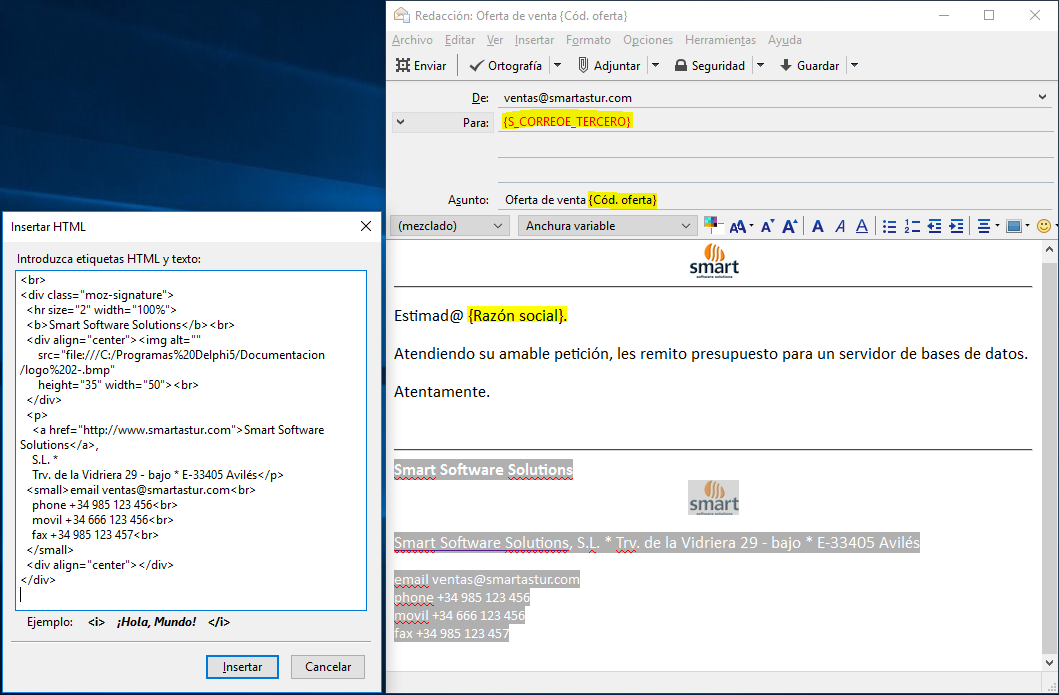The image size is (1059, 695).
Task: Click in the HTML code text area
Action: (x=191, y=440)
